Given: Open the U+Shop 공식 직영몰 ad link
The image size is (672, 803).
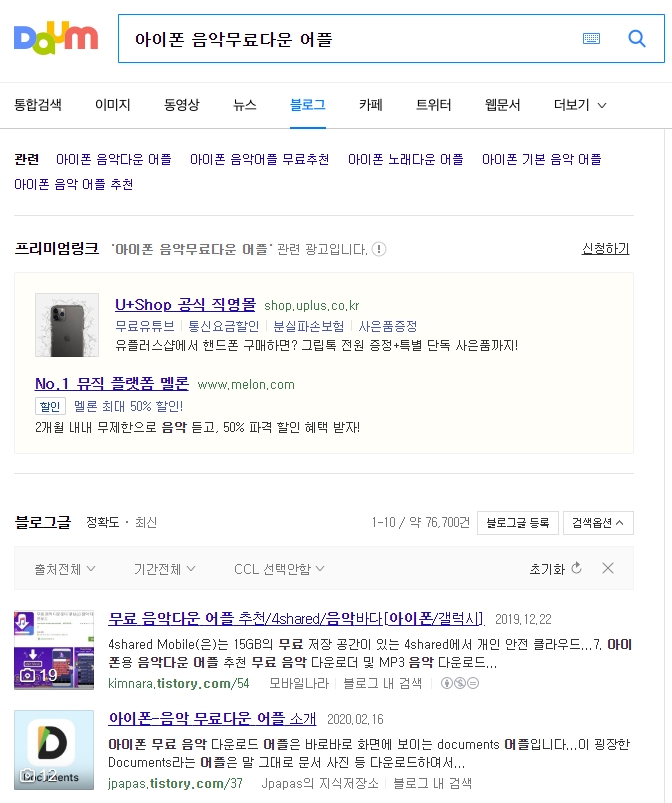Looking at the screenshot, I should [185, 305].
